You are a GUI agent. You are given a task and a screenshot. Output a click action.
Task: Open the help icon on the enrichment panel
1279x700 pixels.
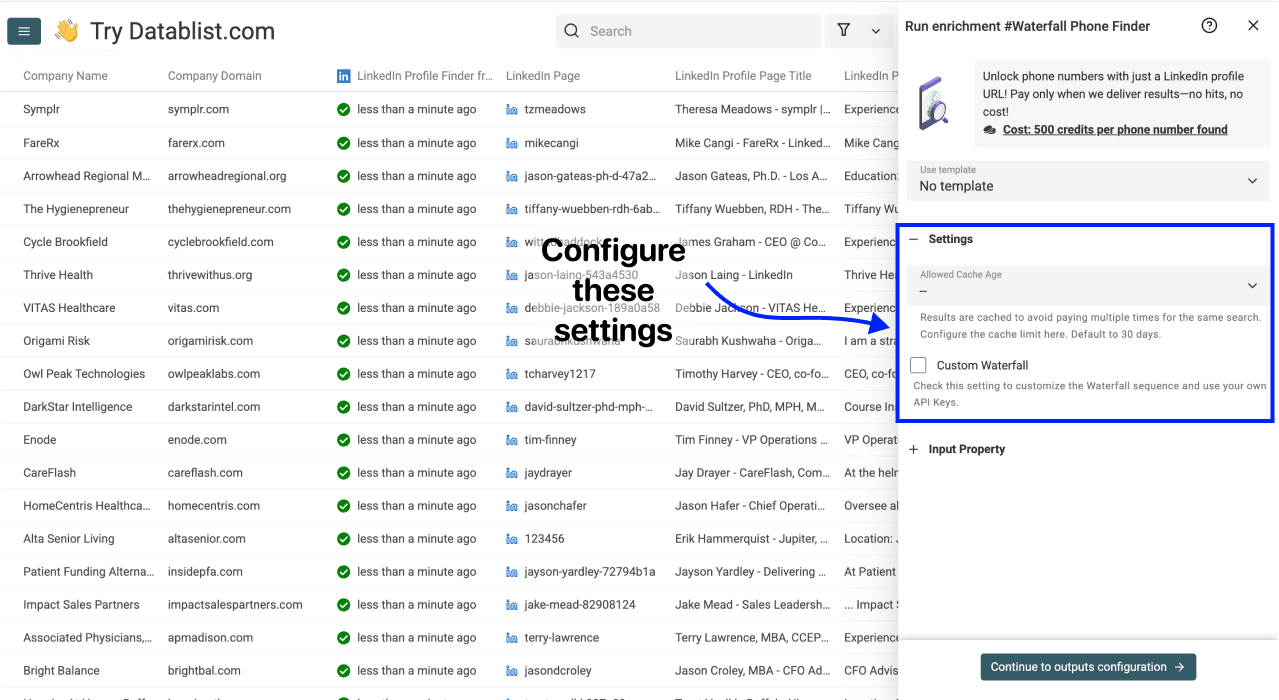click(1209, 25)
